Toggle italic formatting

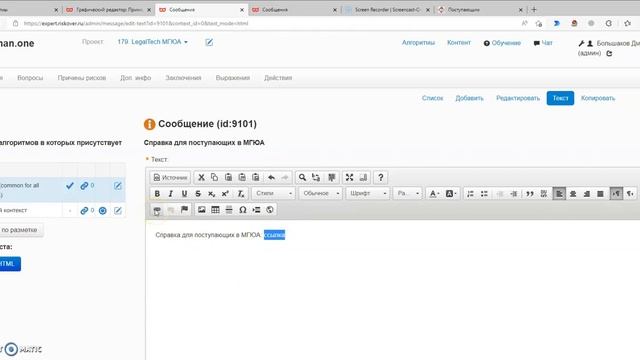tap(171, 193)
